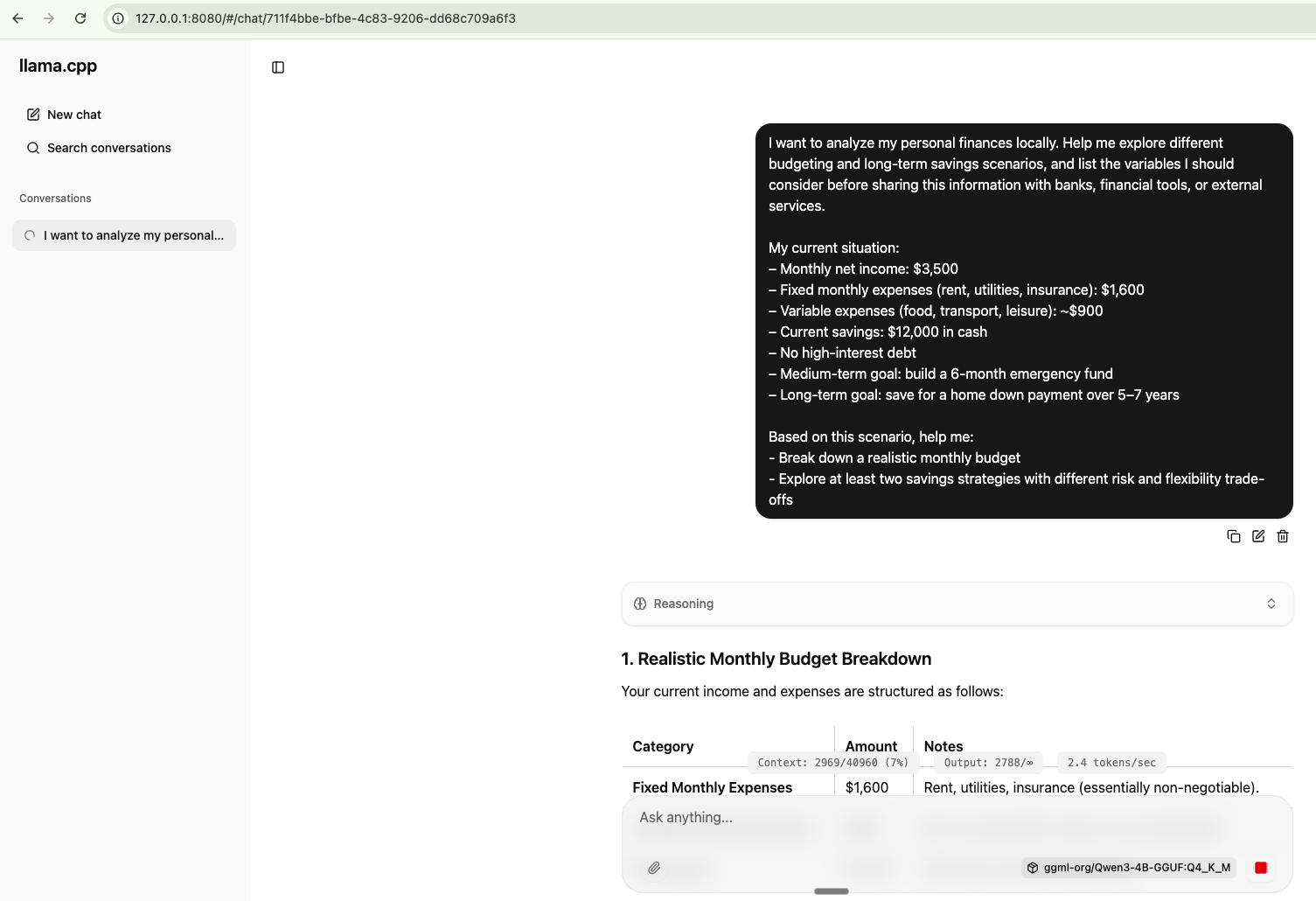The image size is (1316, 901).
Task: Click the gray handle bar below chat input
Action: click(832, 891)
